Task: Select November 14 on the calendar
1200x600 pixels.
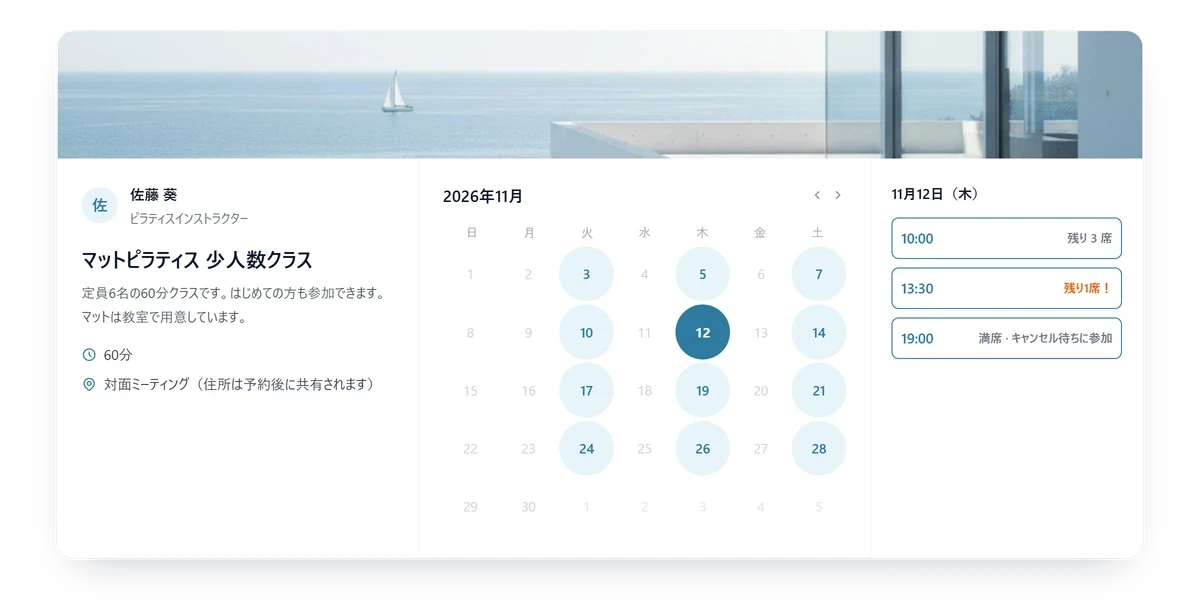Action: pos(819,332)
